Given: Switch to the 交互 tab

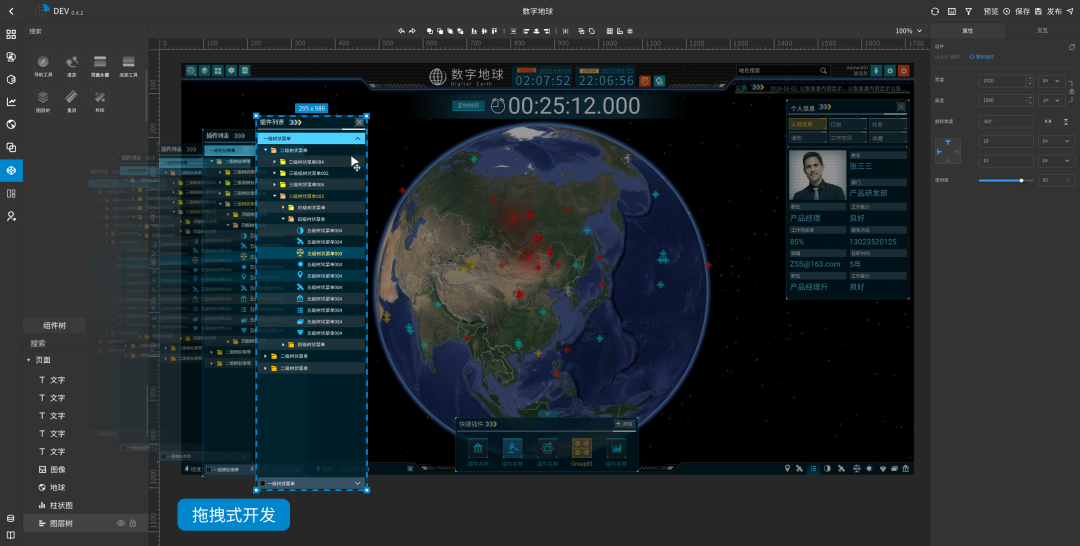Looking at the screenshot, I should point(1042,31).
